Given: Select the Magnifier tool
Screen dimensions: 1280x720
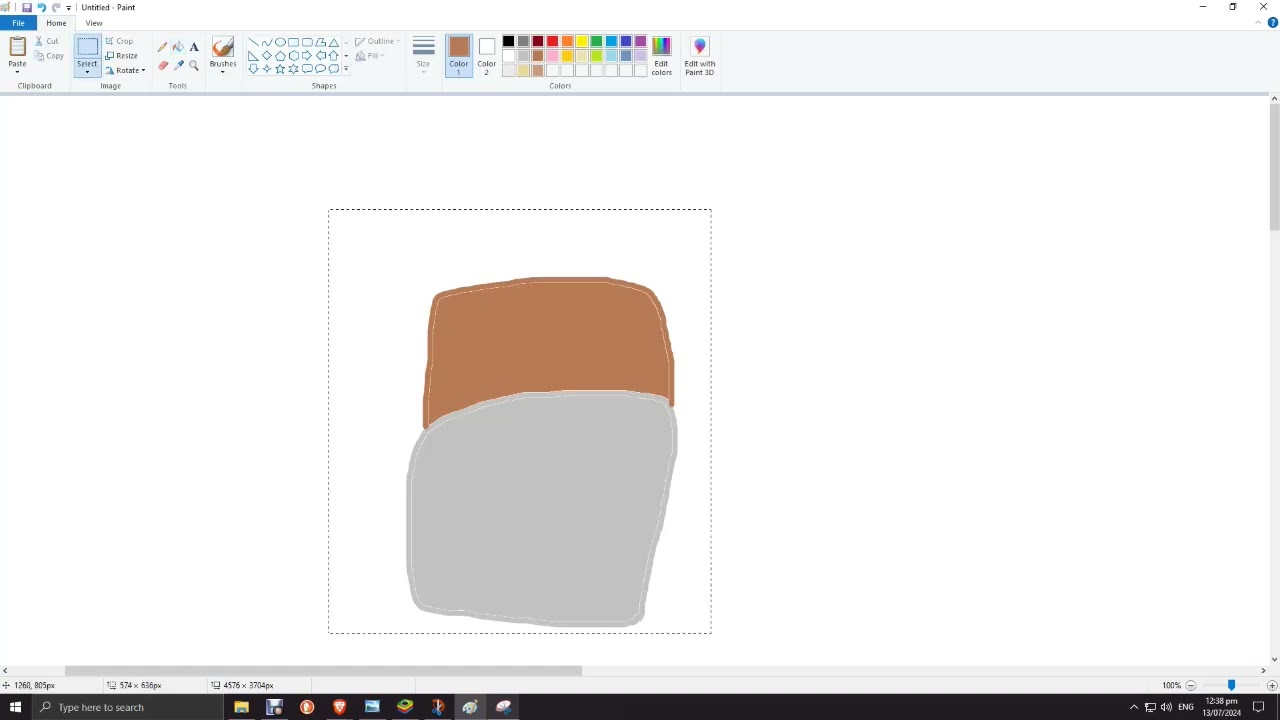Looking at the screenshot, I should click(194, 65).
